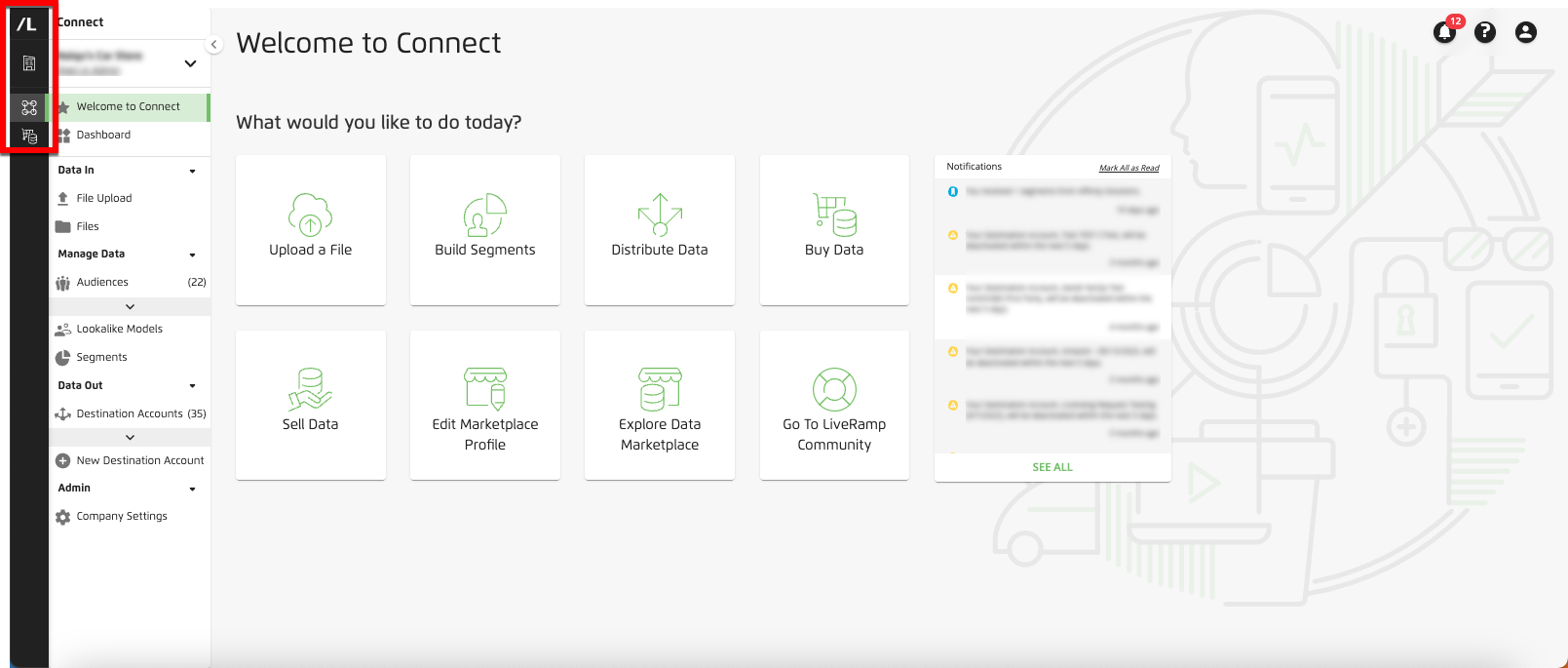Collapse the Manage Data section
Image resolution: width=1568 pixels, height=668 pixels.
192,255
